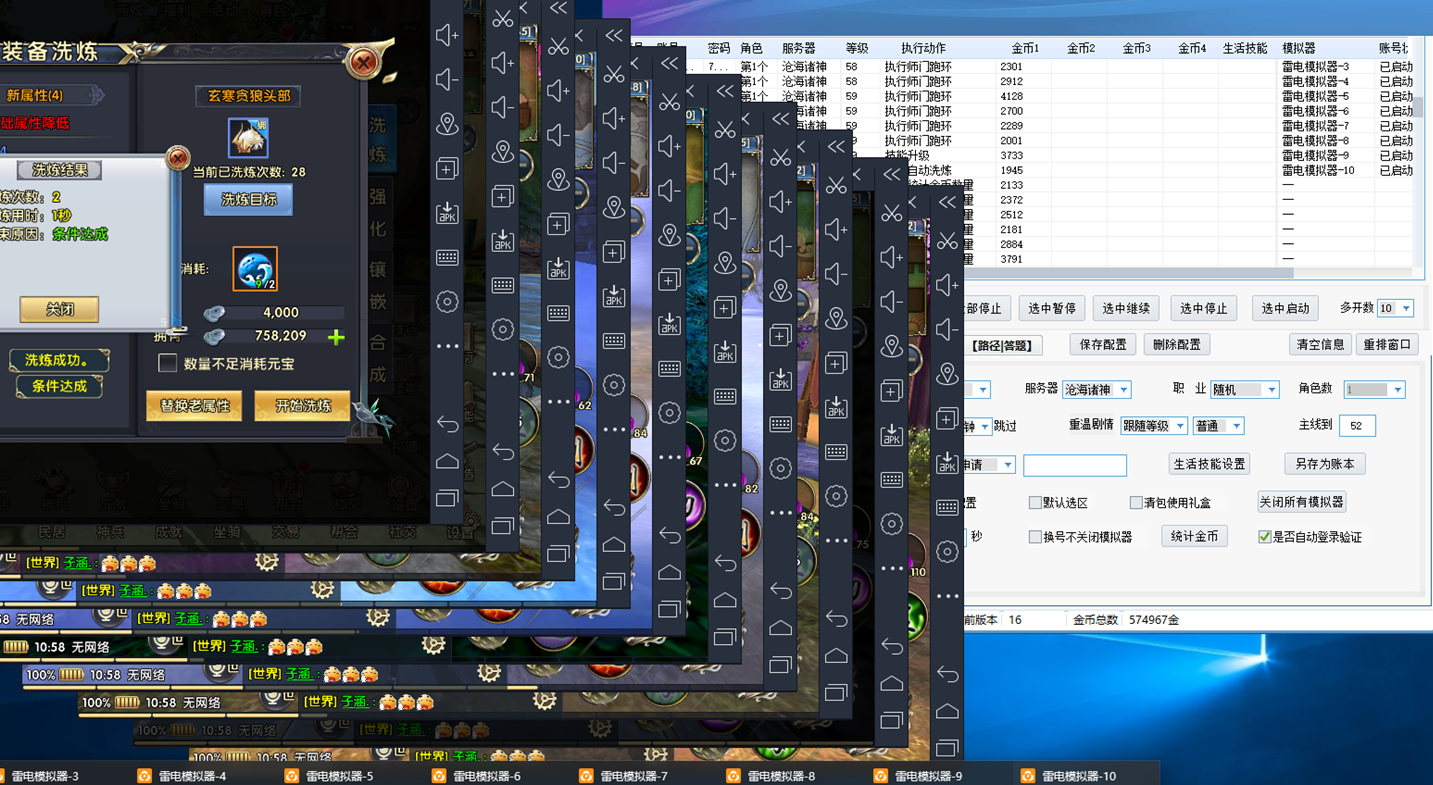Open the 角色数 dropdown

pyautogui.click(x=1375, y=389)
